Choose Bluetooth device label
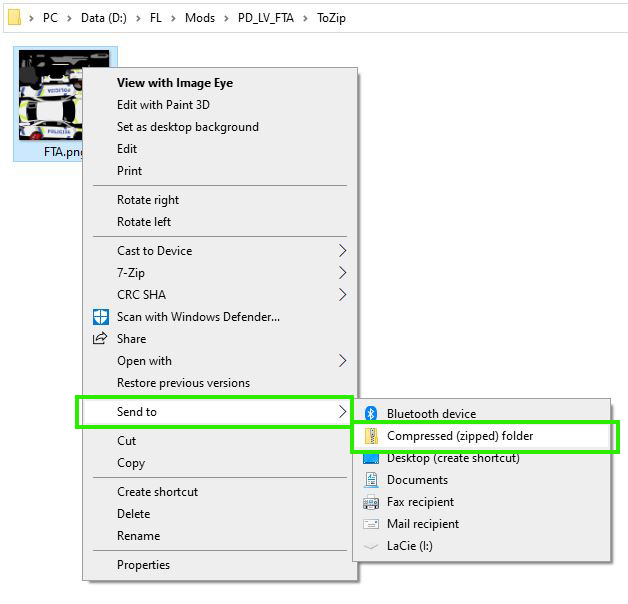Screen dimensions: 628x604 (431, 414)
